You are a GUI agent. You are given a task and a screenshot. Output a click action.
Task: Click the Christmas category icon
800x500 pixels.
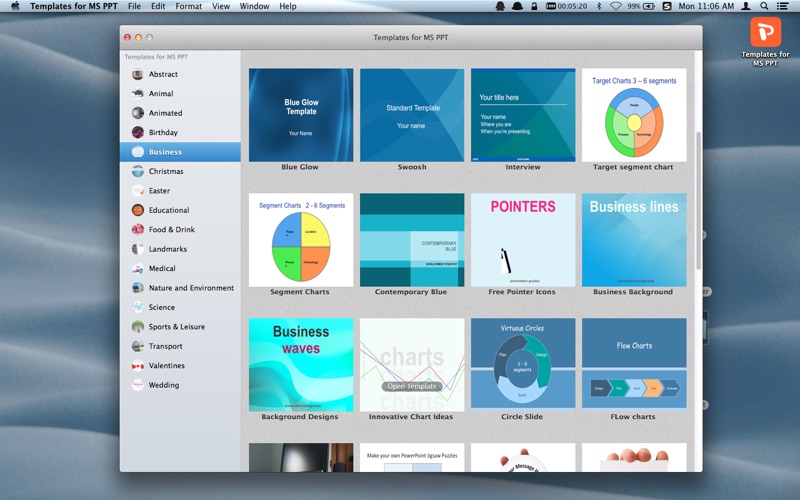tap(138, 171)
